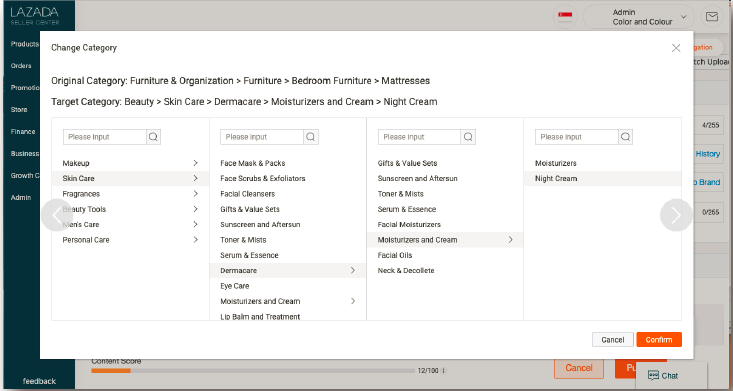The image size is (733, 391).
Task: Click the feedback link in sidebar
Action: point(39,381)
